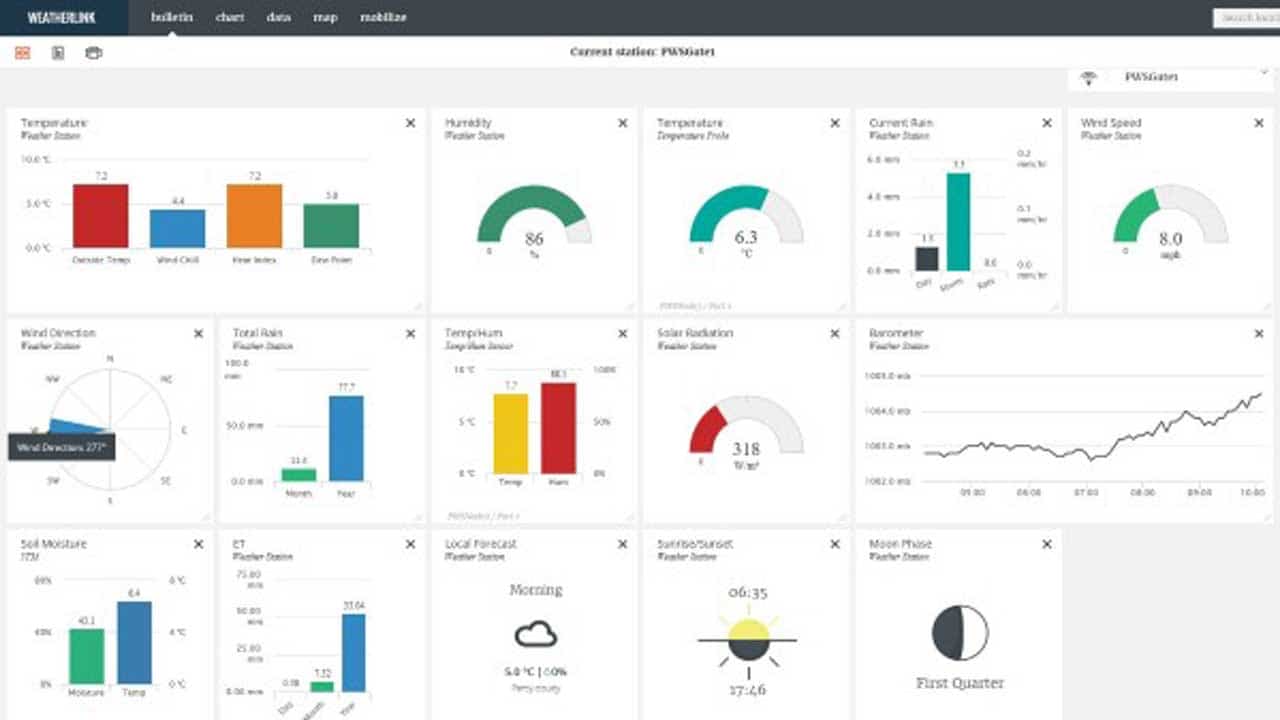Click the station signal icon beside PWSGate1
This screenshot has width=1280, height=720.
click(x=1089, y=78)
